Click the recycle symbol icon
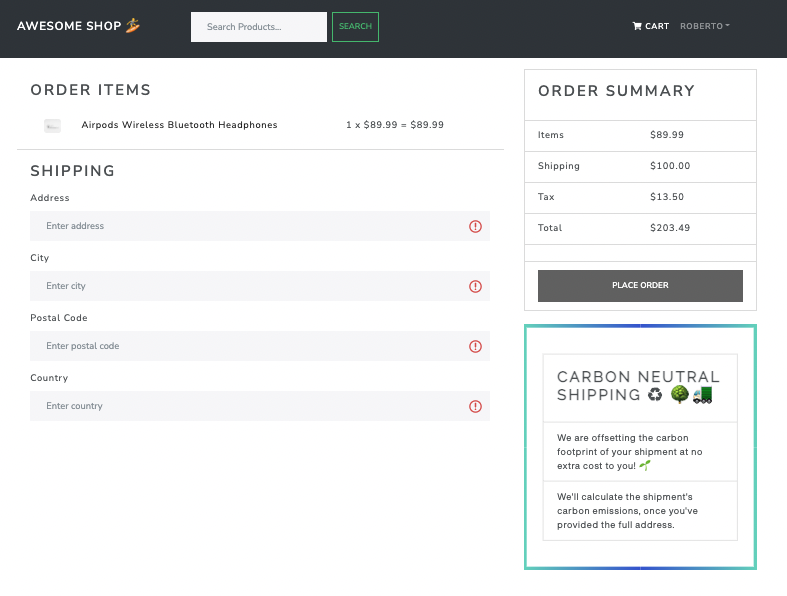Viewport: 787px width, 596px height. coord(655,395)
